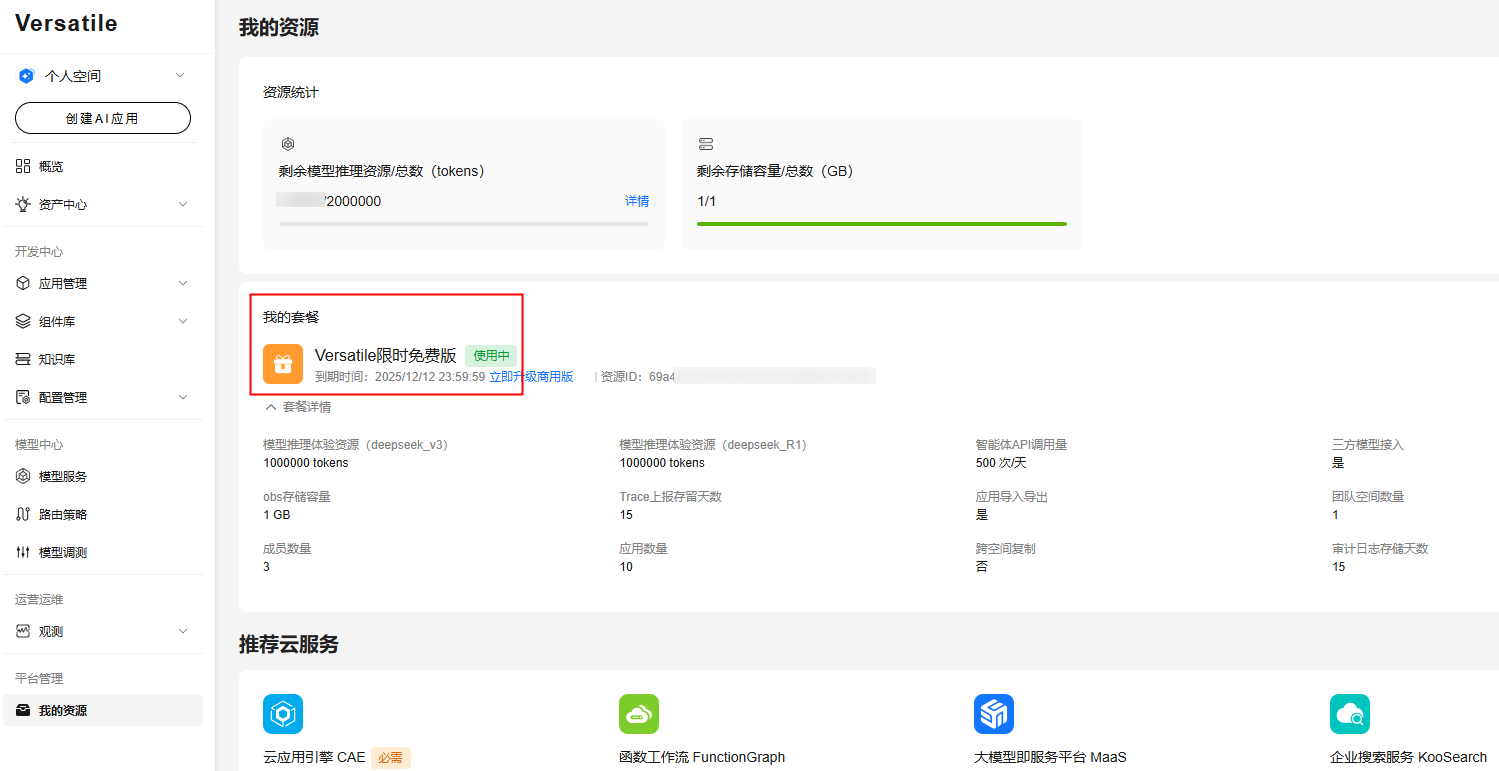Click the 个人空间 workspace icon
The image size is (1499, 771).
pyautogui.click(x=27, y=76)
